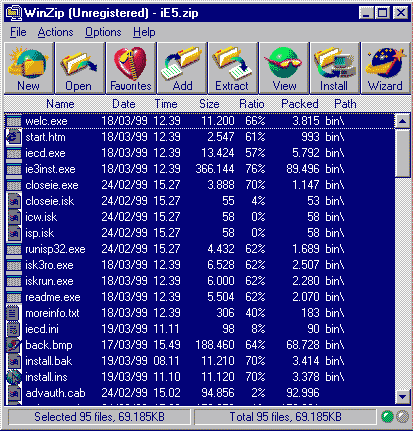Click the welc.exe file icon
The width and height of the screenshot is (413, 431).
pyautogui.click(x=14, y=121)
